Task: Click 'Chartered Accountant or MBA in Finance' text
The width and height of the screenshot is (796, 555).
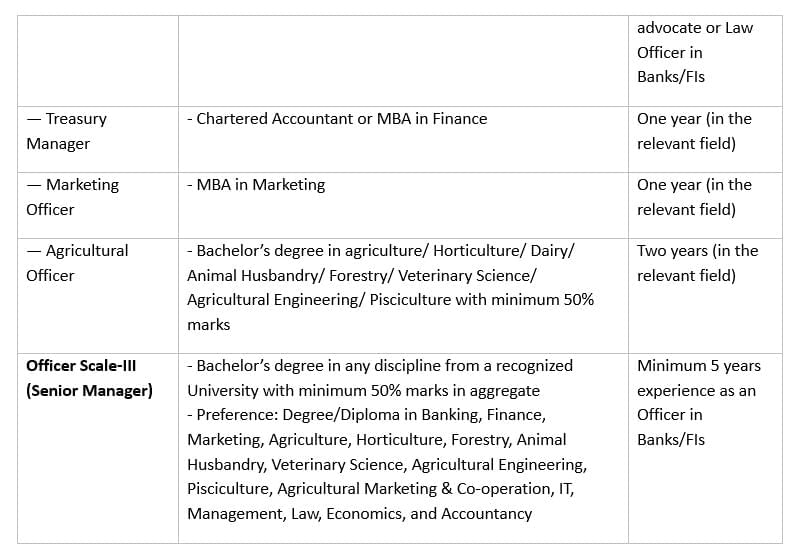Action: 337,119
